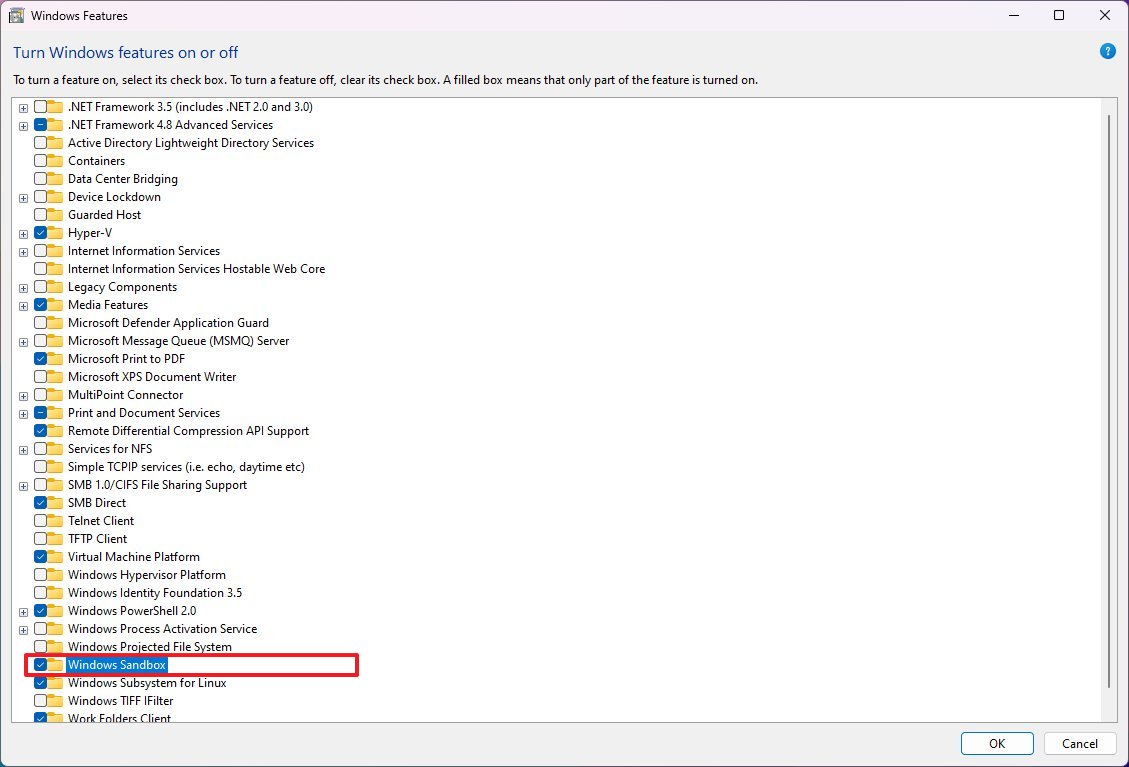Select Remote Differential Compression API Support
1129x767 pixels.
[188, 431]
